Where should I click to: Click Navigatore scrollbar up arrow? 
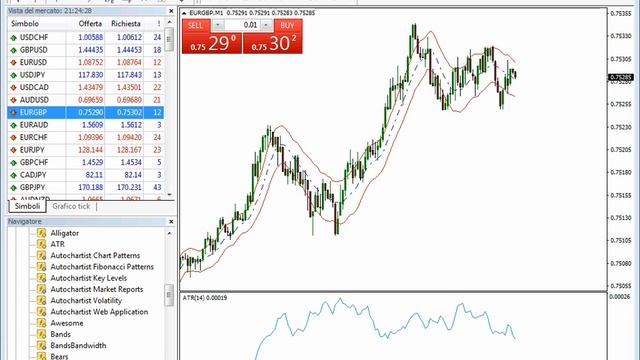point(169,233)
